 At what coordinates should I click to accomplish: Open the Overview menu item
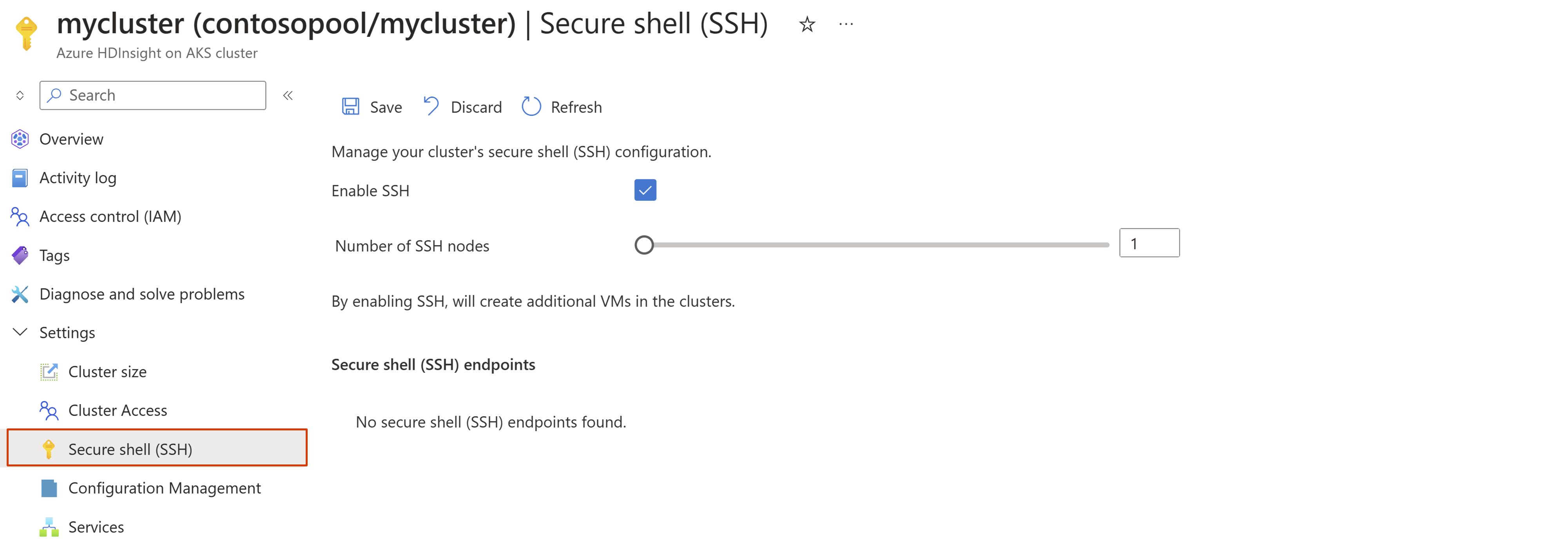point(71,139)
